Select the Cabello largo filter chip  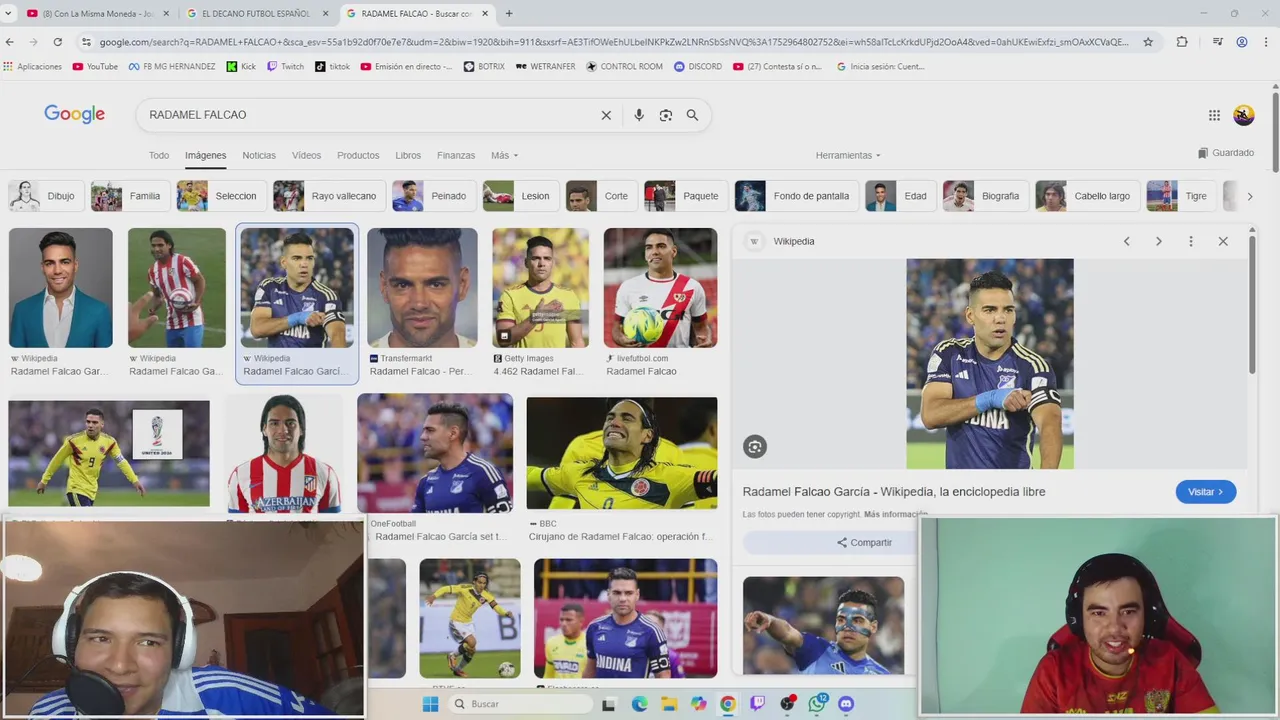click(x=1087, y=196)
